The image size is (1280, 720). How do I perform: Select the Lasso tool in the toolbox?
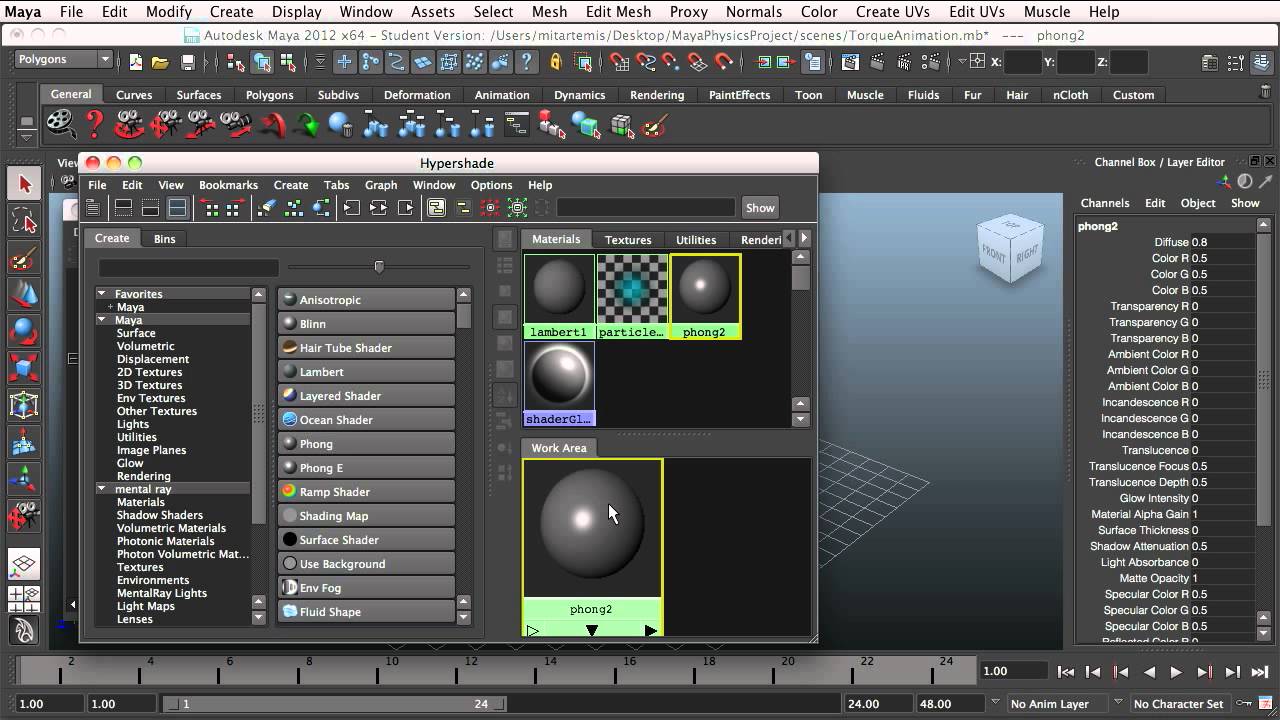point(25,221)
